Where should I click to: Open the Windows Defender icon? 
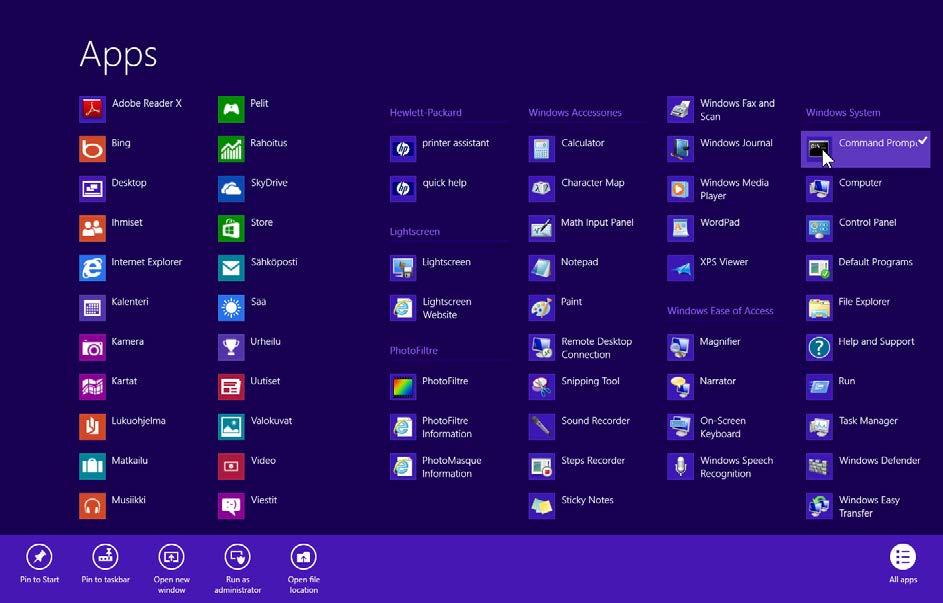click(x=820, y=467)
